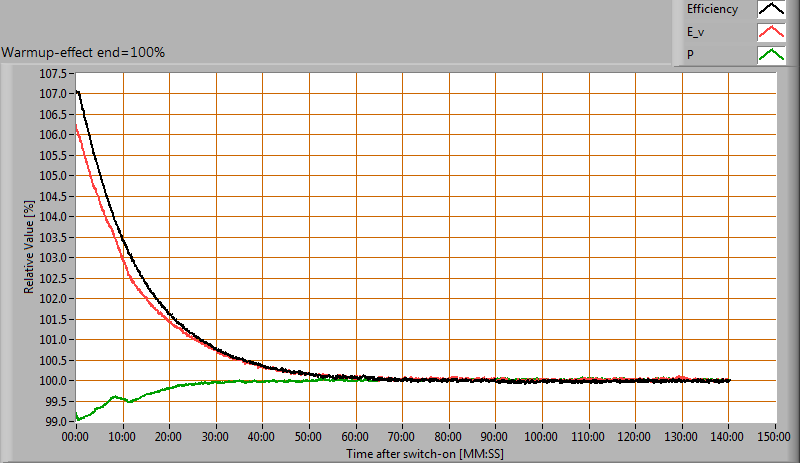Select the Efficiency legend label
This screenshot has width=800, height=463.
(x=712, y=10)
